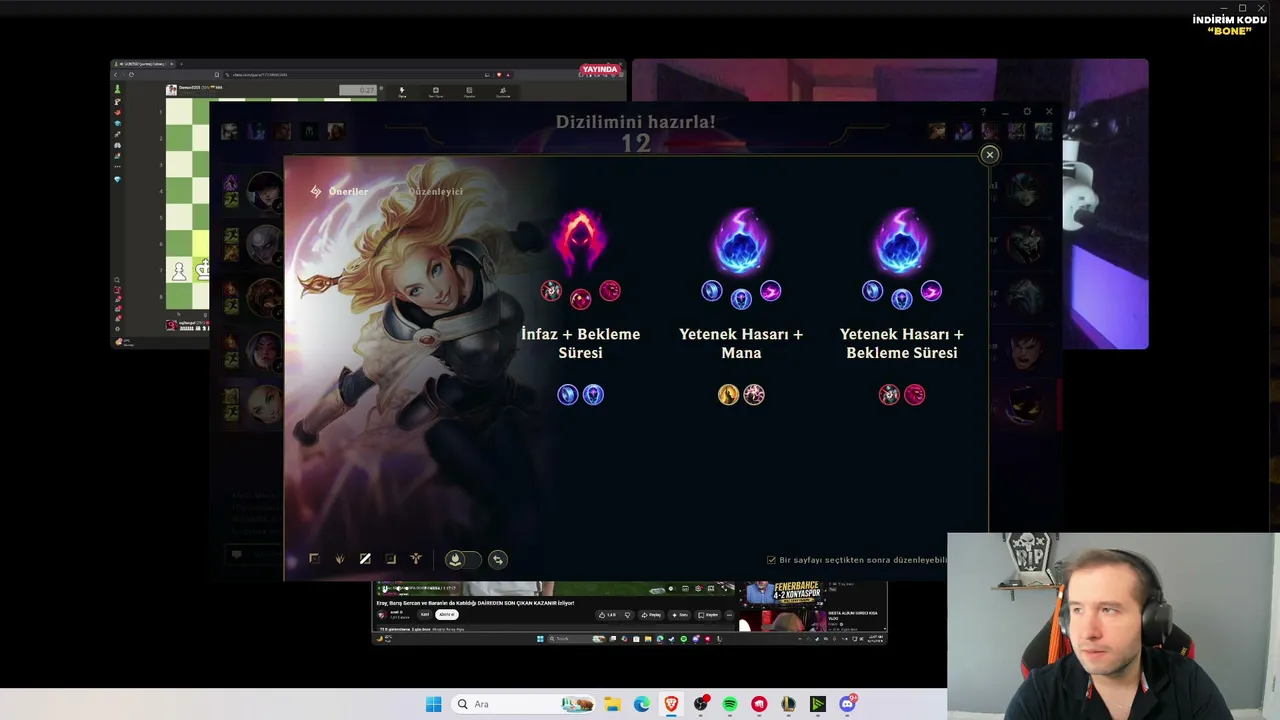Open the green arrow app in taskbar
The image size is (1280, 720).
tap(818, 704)
